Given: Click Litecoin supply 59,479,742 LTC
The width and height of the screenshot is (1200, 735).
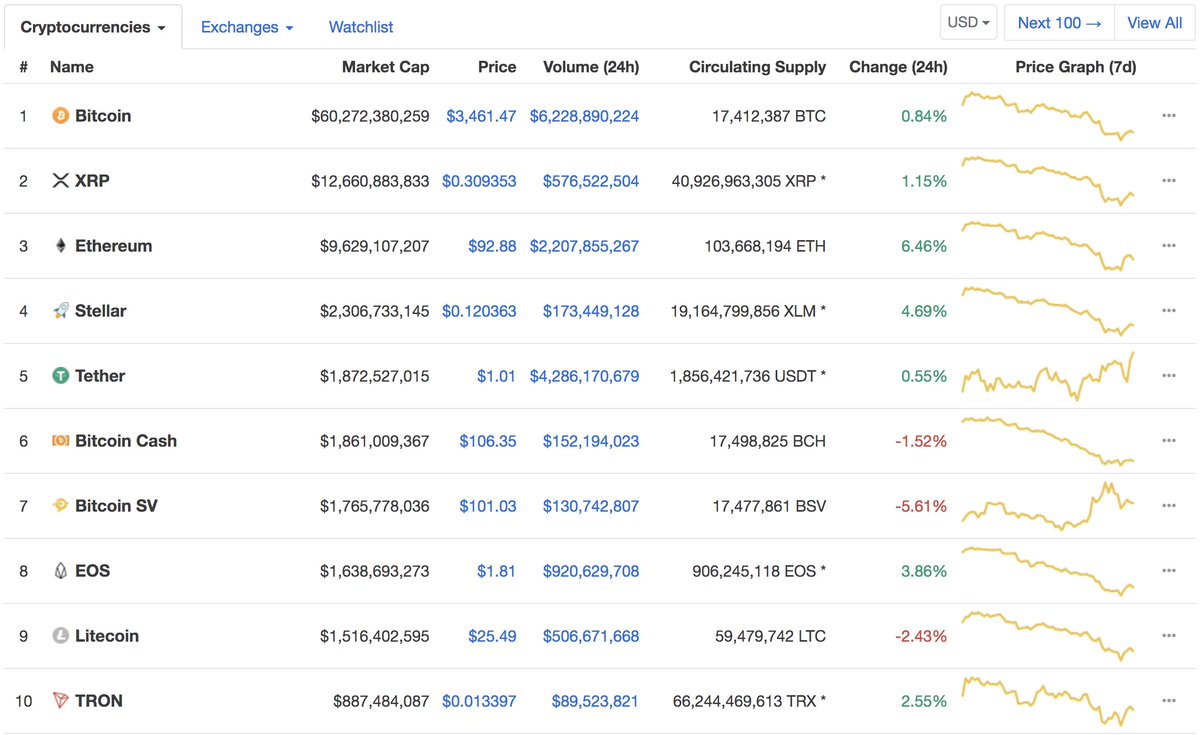Looking at the screenshot, I should point(770,636).
